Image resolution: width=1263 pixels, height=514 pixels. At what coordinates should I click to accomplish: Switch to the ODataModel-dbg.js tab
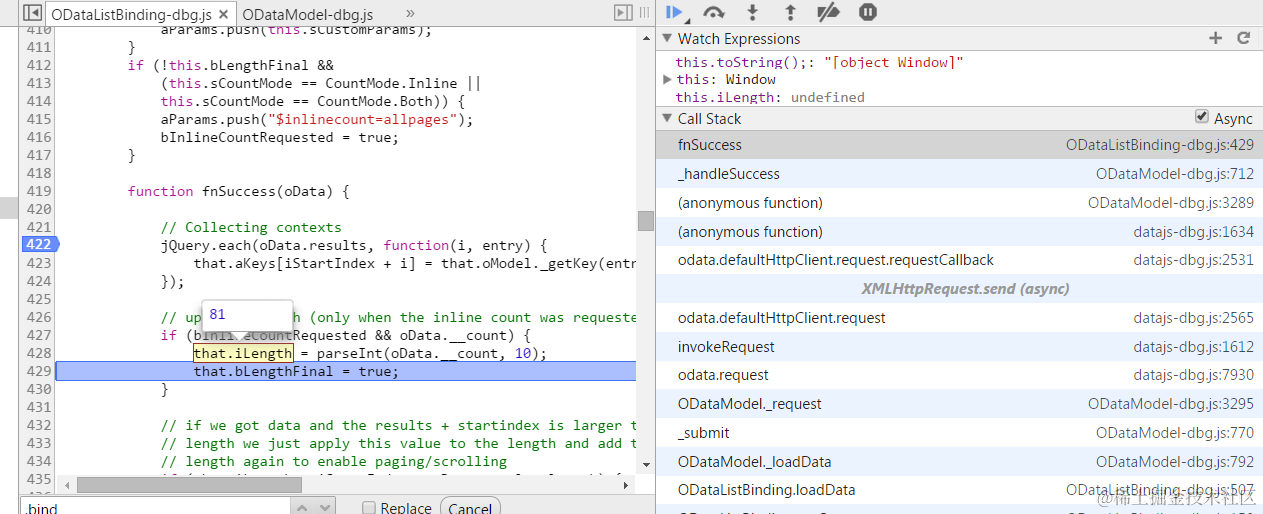click(308, 14)
